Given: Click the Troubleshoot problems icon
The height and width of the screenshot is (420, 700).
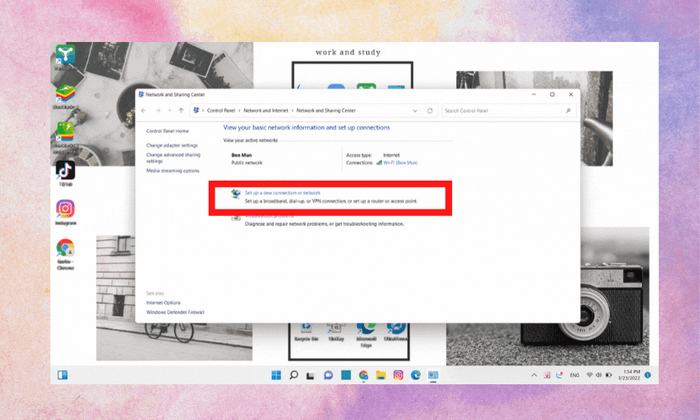Looking at the screenshot, I should [x=236, y=217].
